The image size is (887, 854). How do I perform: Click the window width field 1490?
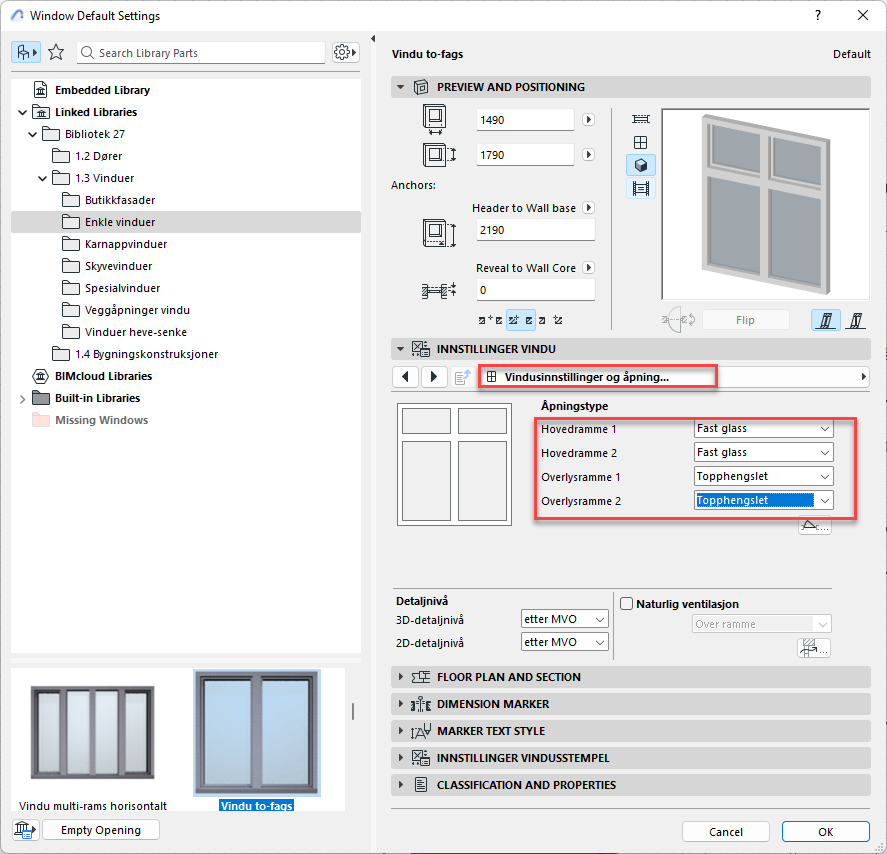[x=524, y=120]
